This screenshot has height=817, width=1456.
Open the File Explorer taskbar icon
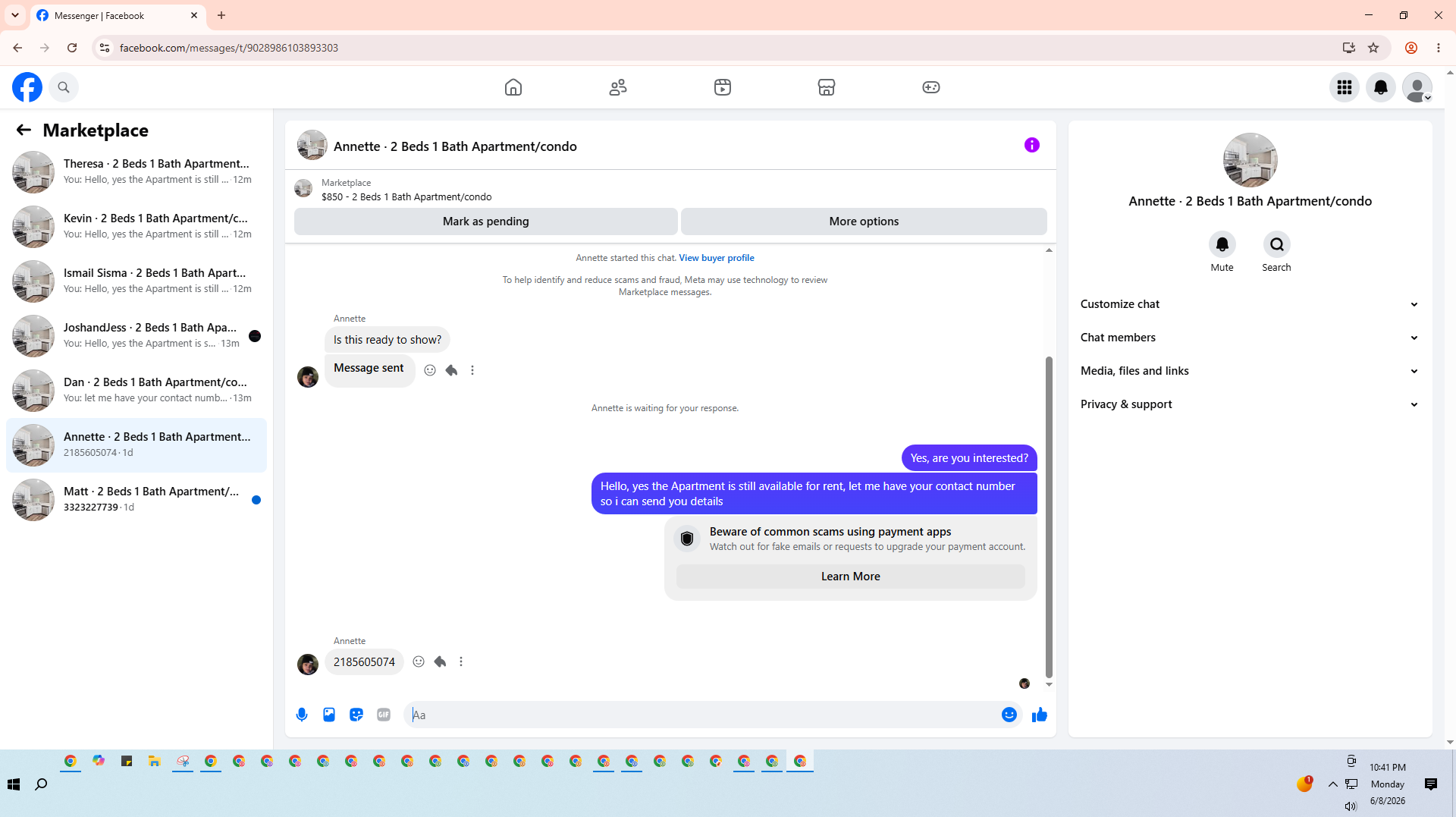pos(155,761)
